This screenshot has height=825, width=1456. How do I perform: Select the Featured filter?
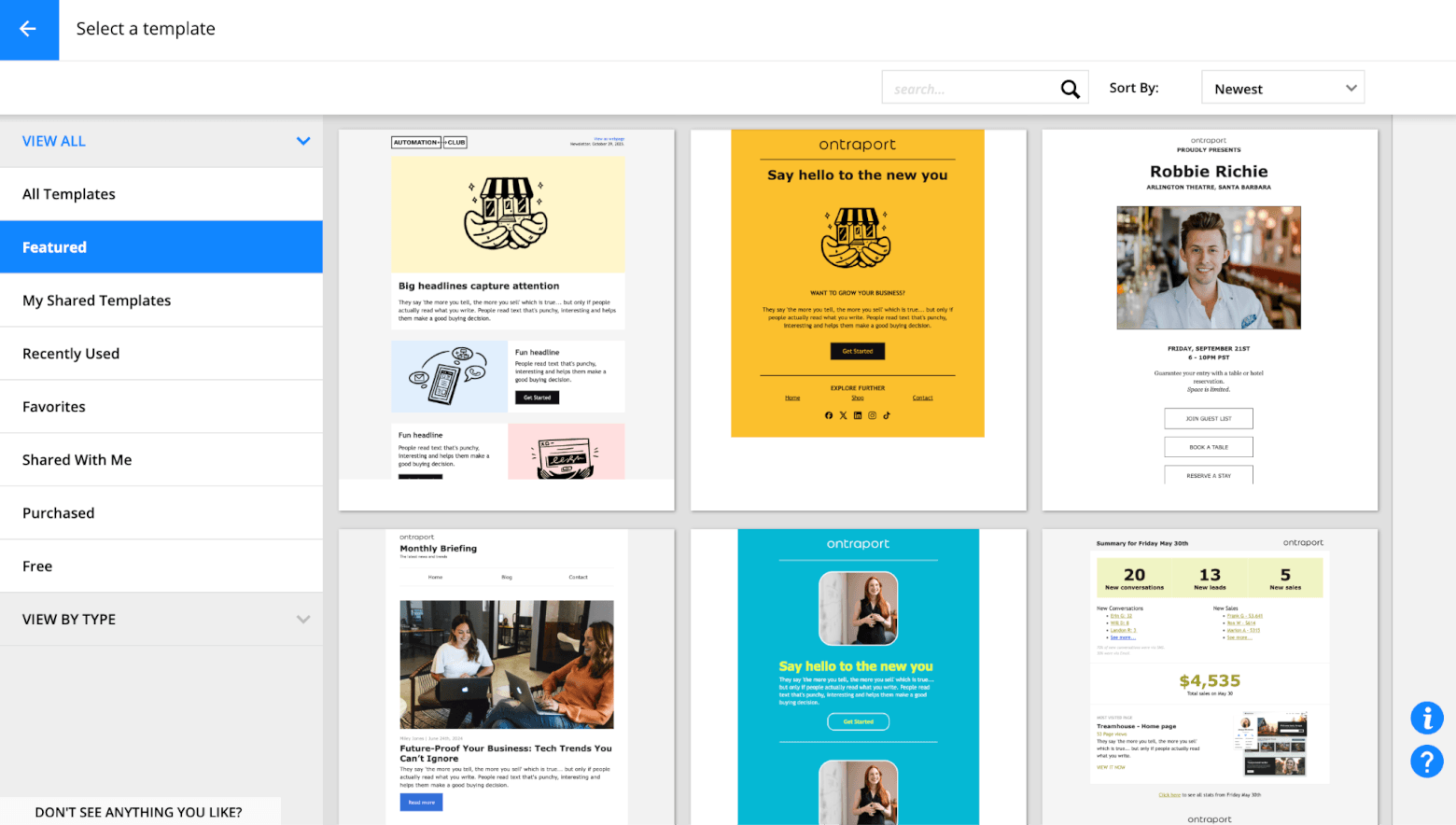click(x=54, y=246)
